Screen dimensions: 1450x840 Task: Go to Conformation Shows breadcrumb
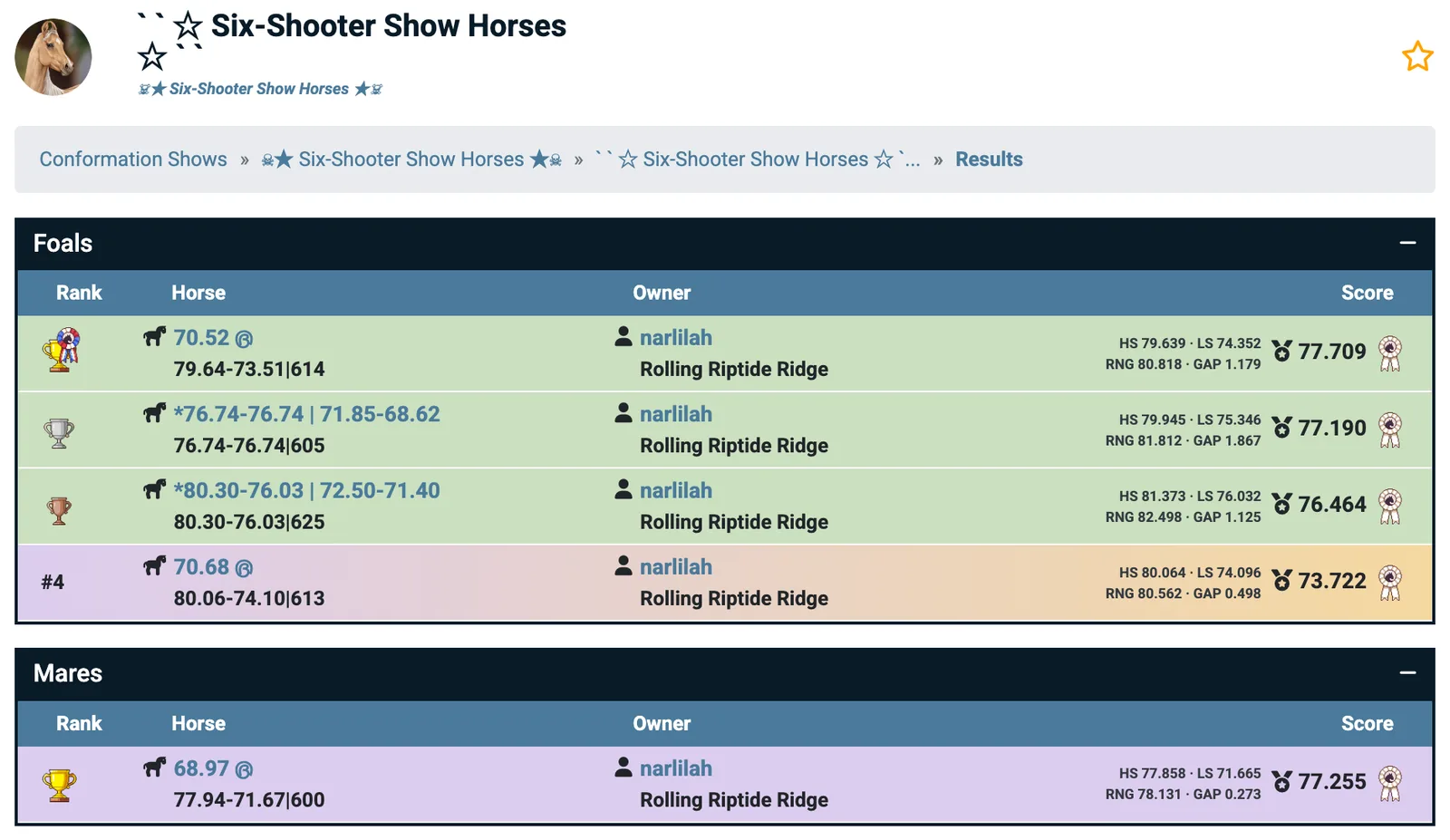tap(133, 159)
